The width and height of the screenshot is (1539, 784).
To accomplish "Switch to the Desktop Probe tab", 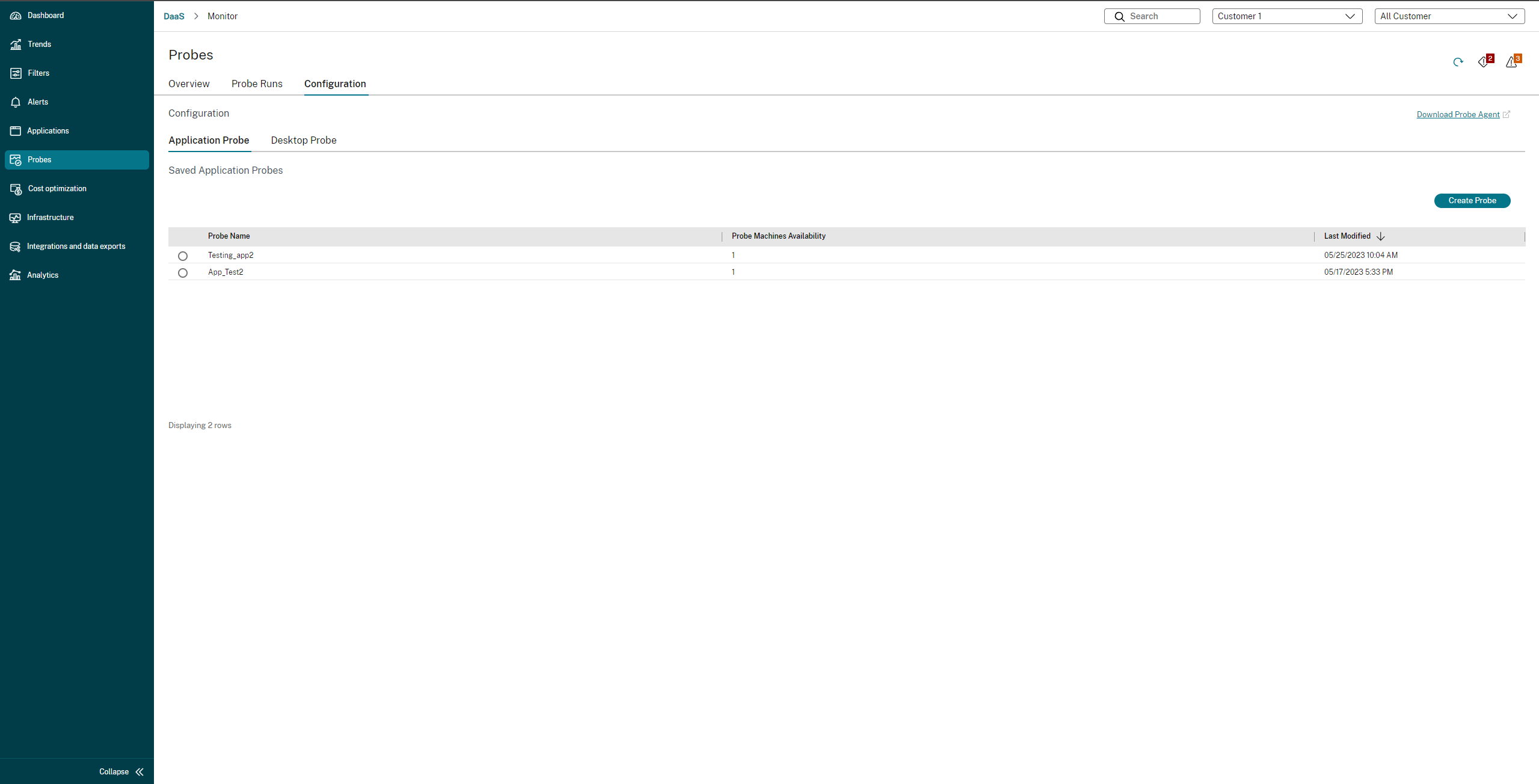I will (x=303, y=141).
